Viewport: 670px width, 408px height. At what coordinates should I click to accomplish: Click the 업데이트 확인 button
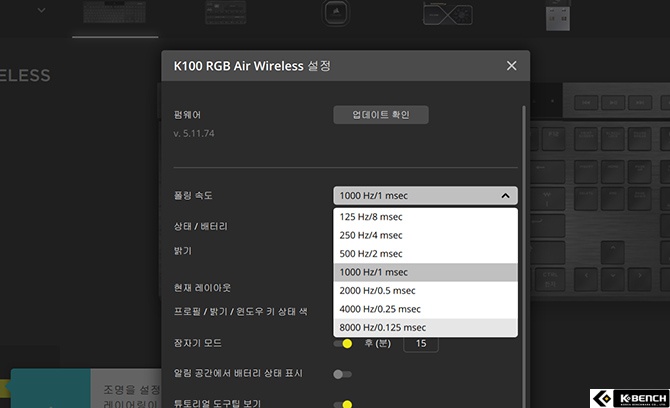coord(381,114)
